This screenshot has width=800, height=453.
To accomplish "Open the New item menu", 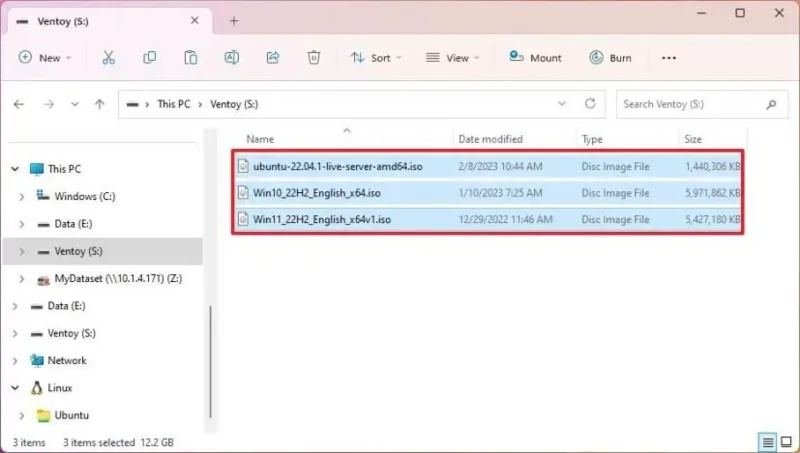I will tap(45, 58).
